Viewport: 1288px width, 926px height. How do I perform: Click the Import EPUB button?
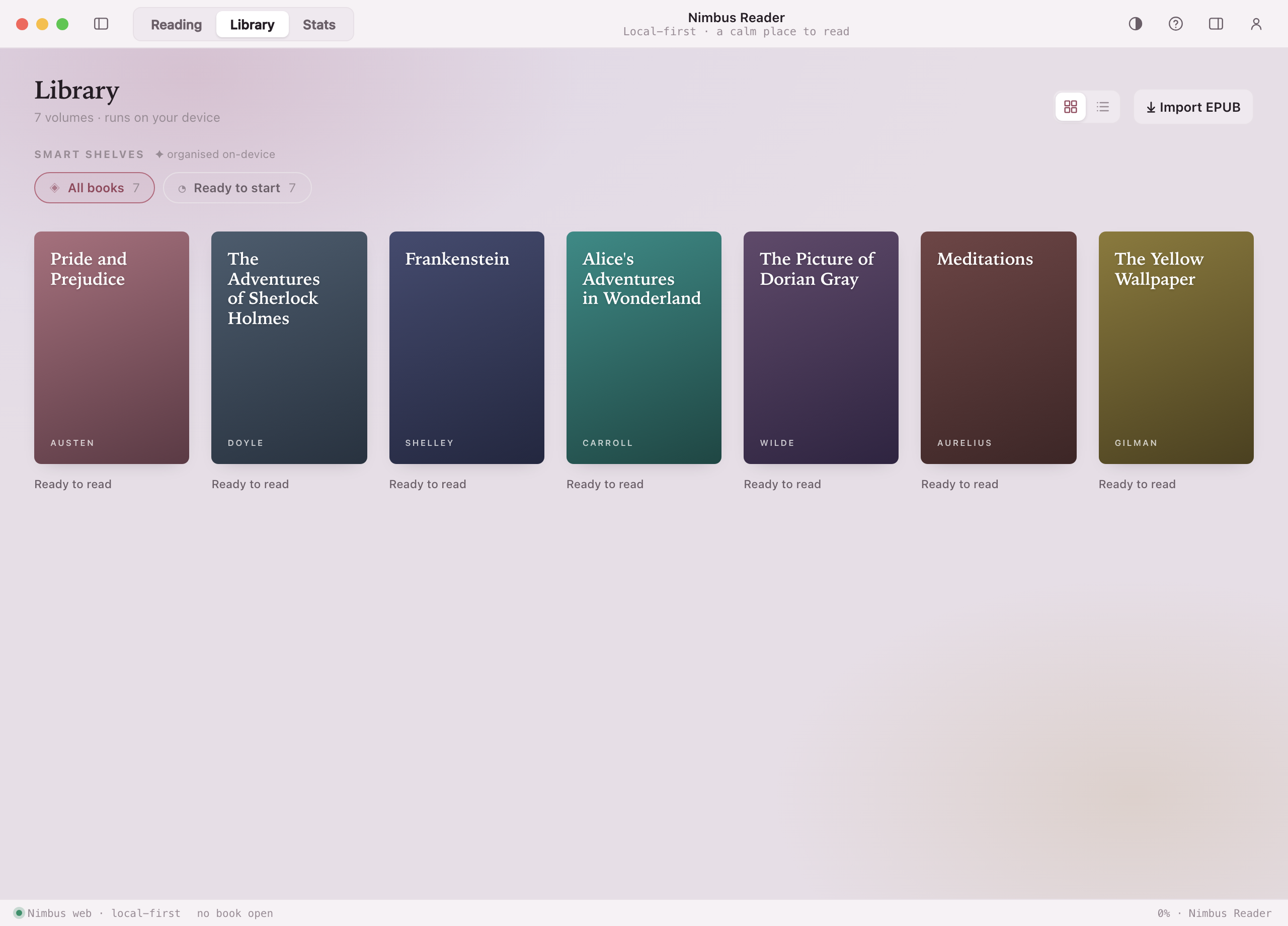(1193, 107)
